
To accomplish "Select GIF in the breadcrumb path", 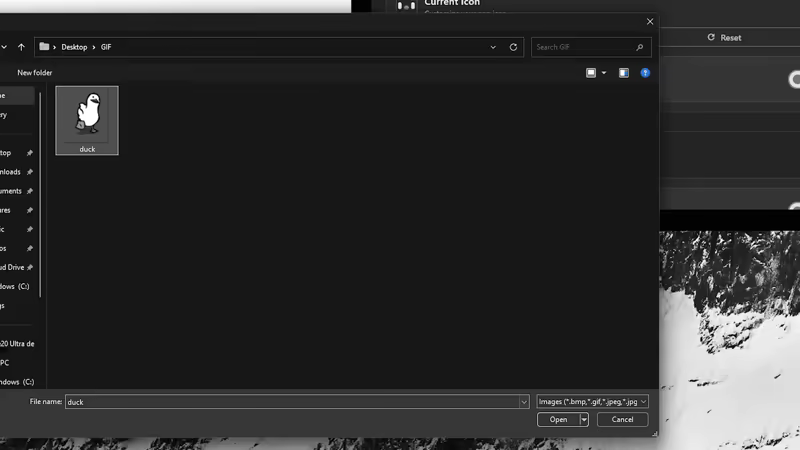I will pyautogui.click(x=106, y=47).
